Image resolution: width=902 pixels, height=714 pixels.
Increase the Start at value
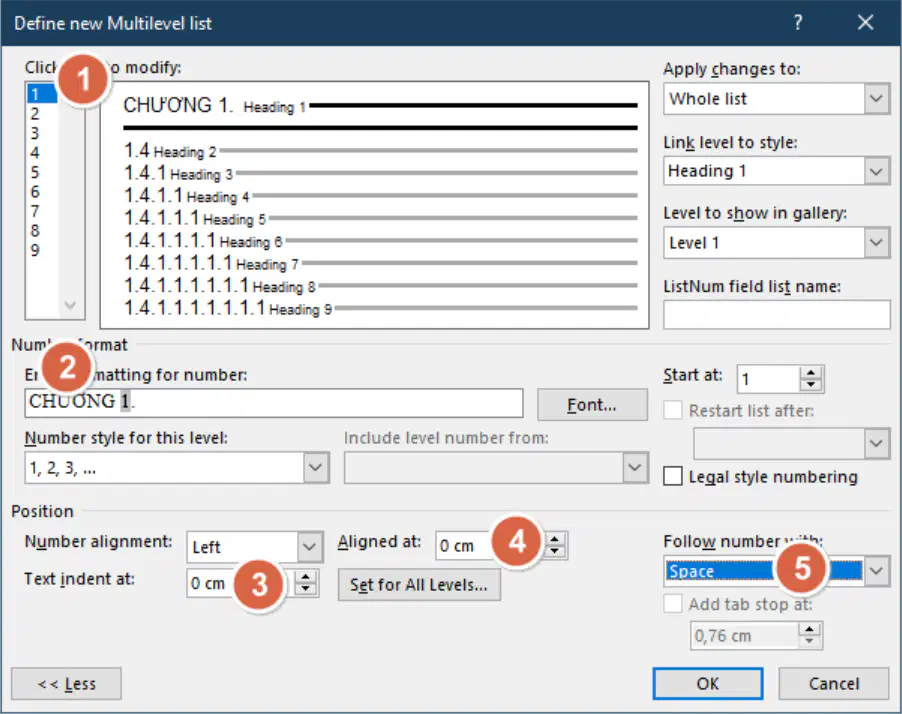tap(811, 373)
